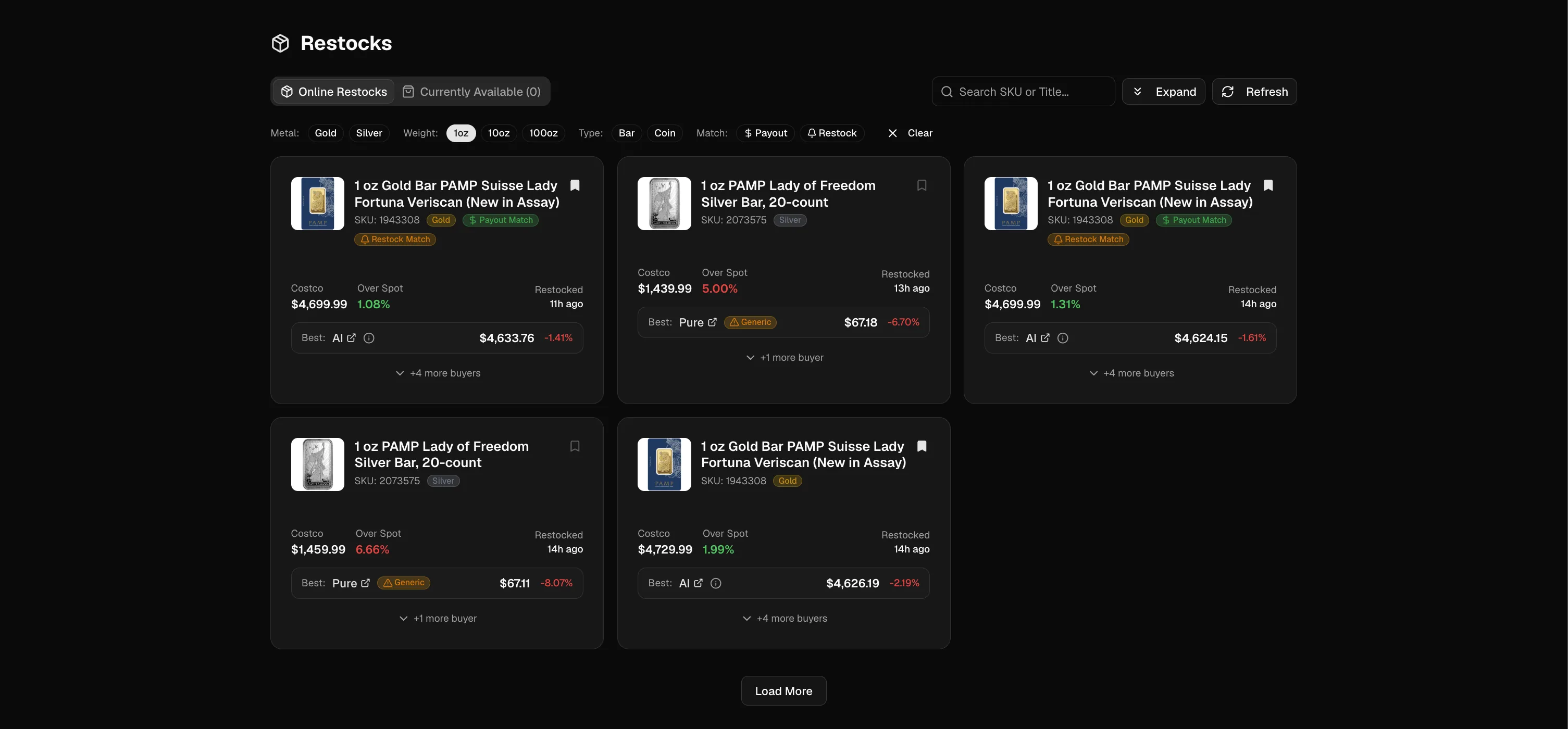Toggle bookmark on gold bar with 1.31% over spot
The image size is (1568, 729).
pyautogui.click(x=1268, y=185)
